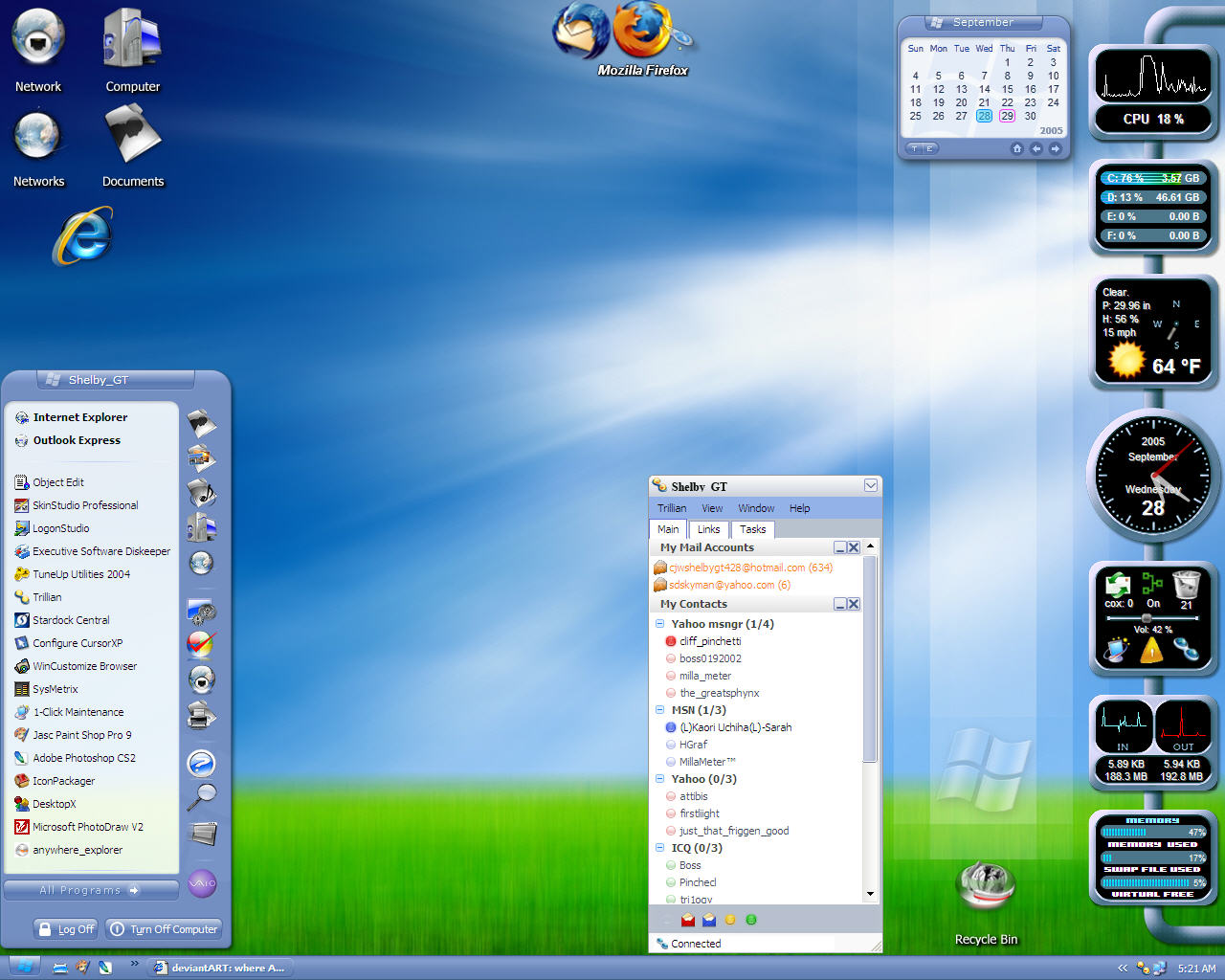Click the taskbar clock showing 5:21 AM
The height and width of the screenshot is (980, 1225).
1196,969
